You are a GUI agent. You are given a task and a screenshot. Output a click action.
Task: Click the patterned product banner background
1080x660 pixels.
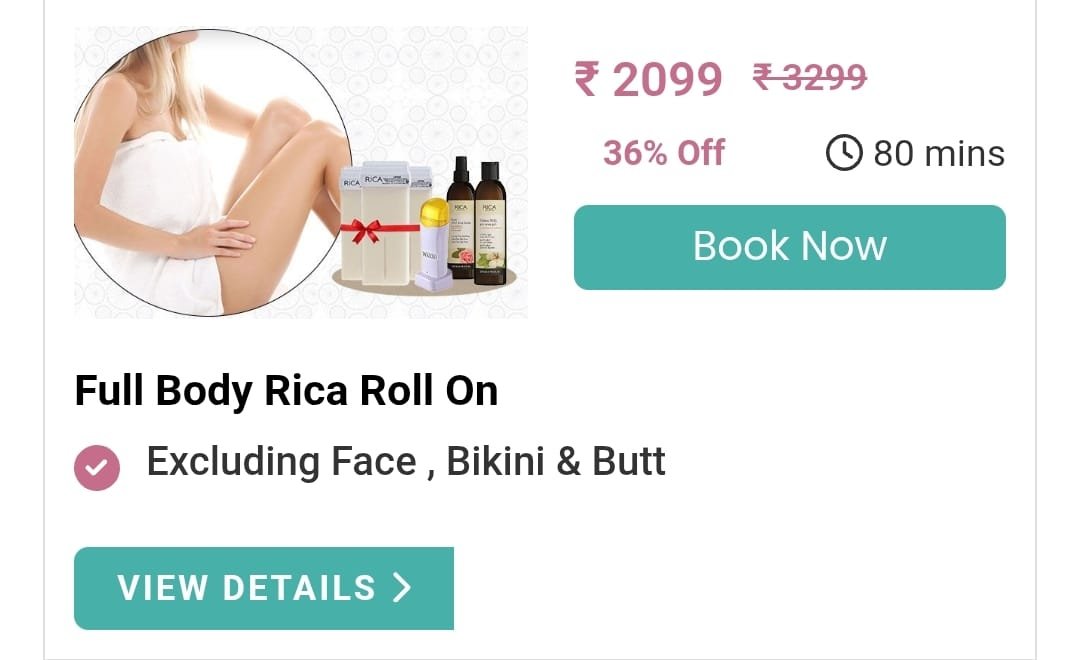pos(441,90)
